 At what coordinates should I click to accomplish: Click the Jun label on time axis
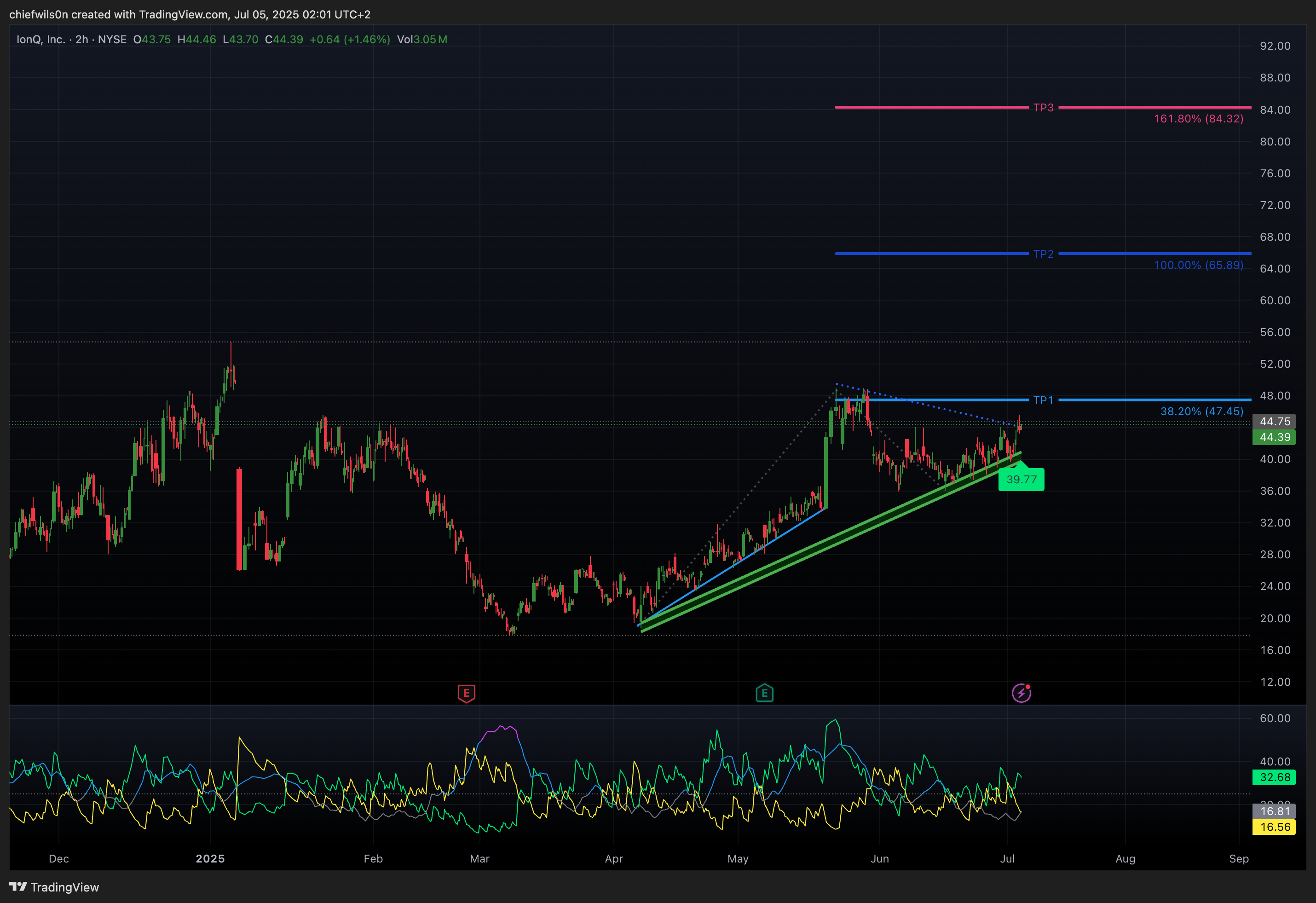[879, 859]
